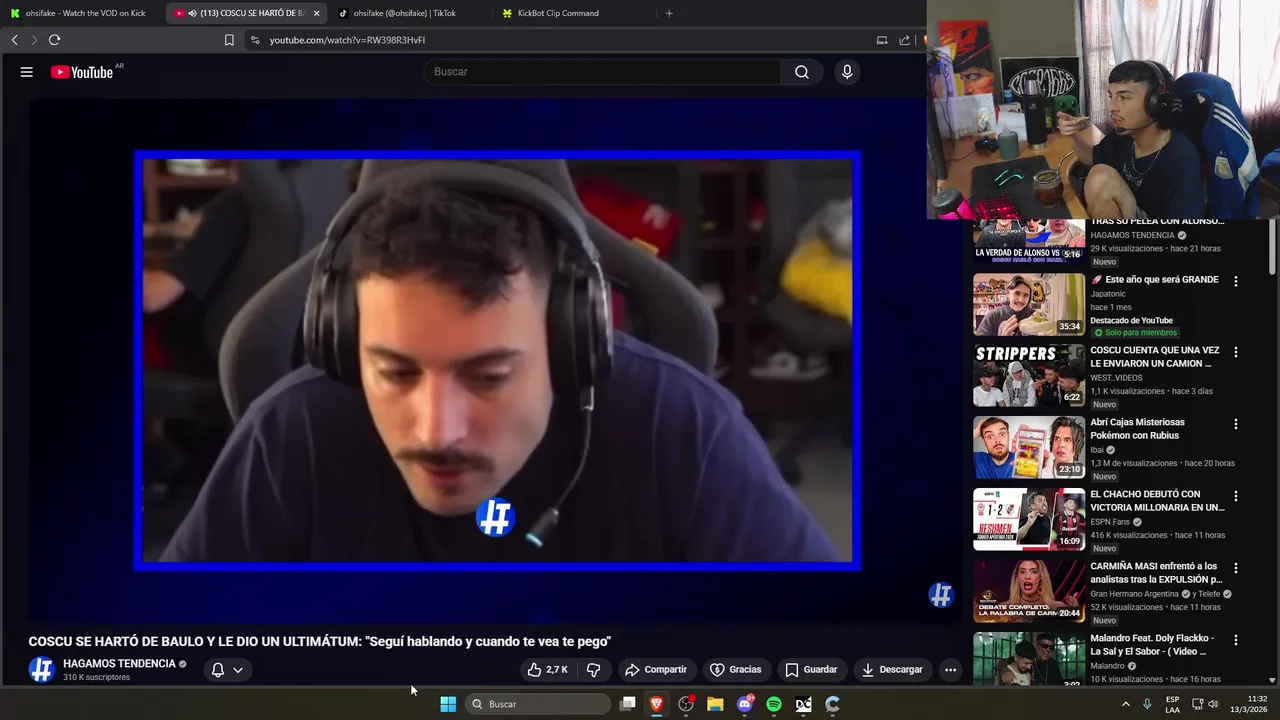Open the STRIPPERS video thumbnail
Image resolution: width=1280 pixels, height=720 pixels.
tap(1029, 375)
